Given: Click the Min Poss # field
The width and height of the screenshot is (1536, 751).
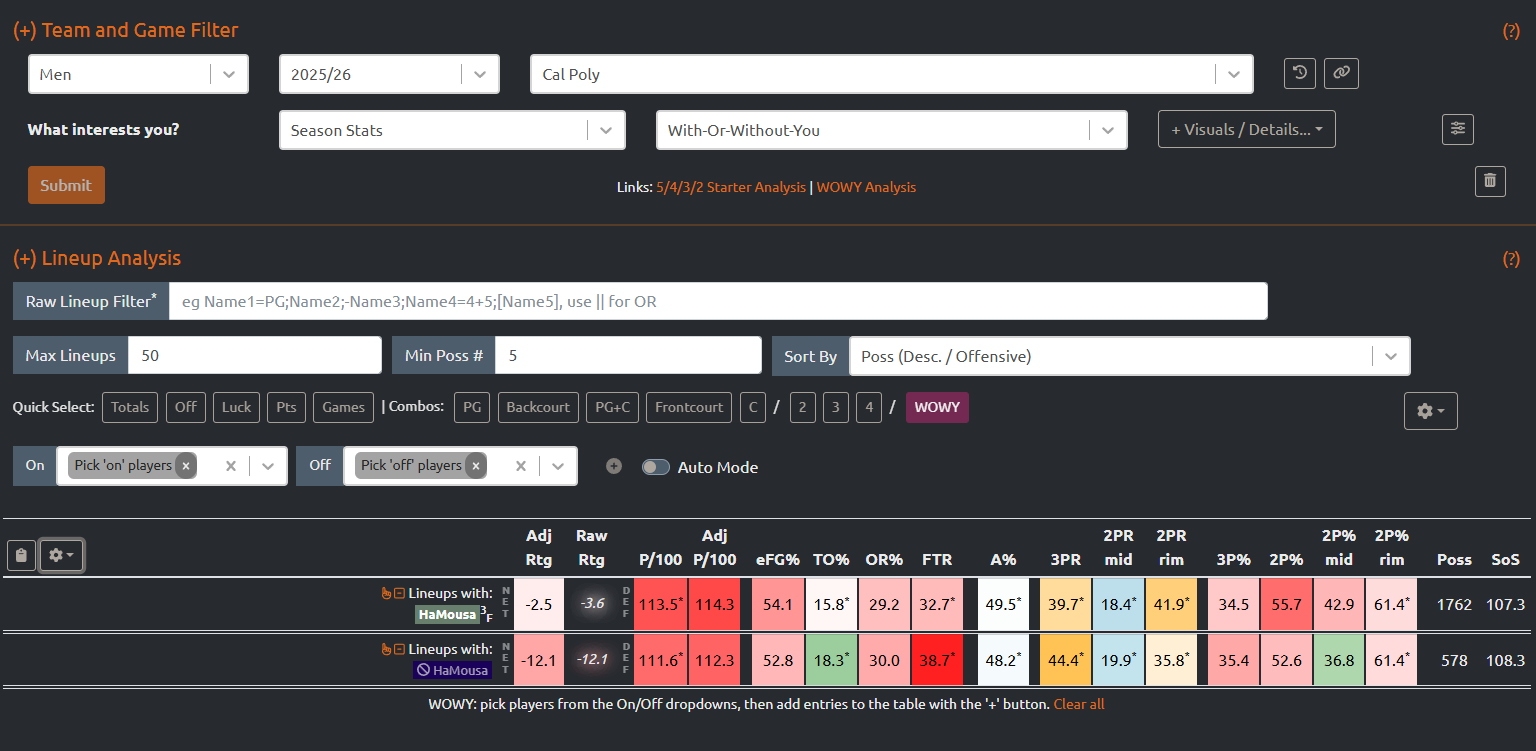Looking at the screenshot, I should point(628,356).
